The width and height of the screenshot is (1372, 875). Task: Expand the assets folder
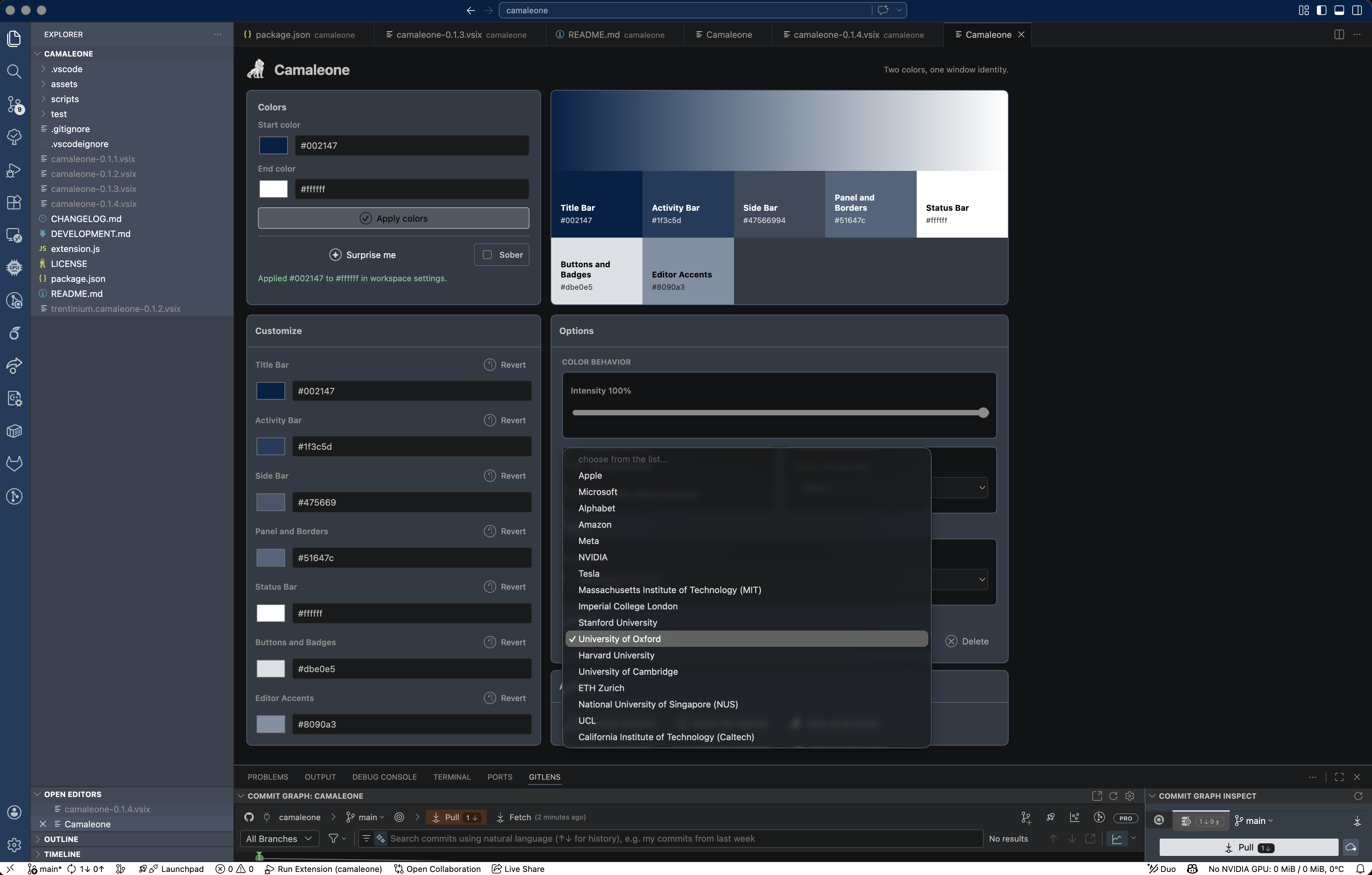pos(43,84)
